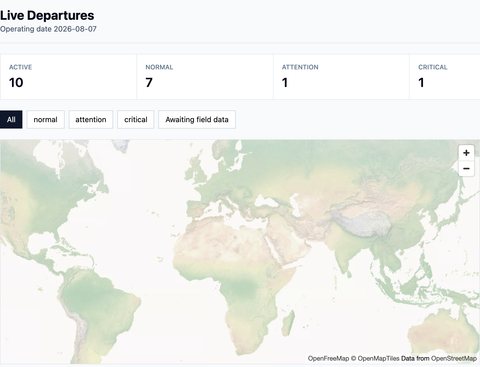Open the OpenFreeMap attribution link
This screenshot has height=367, width=480.
(x=328, y=359)
